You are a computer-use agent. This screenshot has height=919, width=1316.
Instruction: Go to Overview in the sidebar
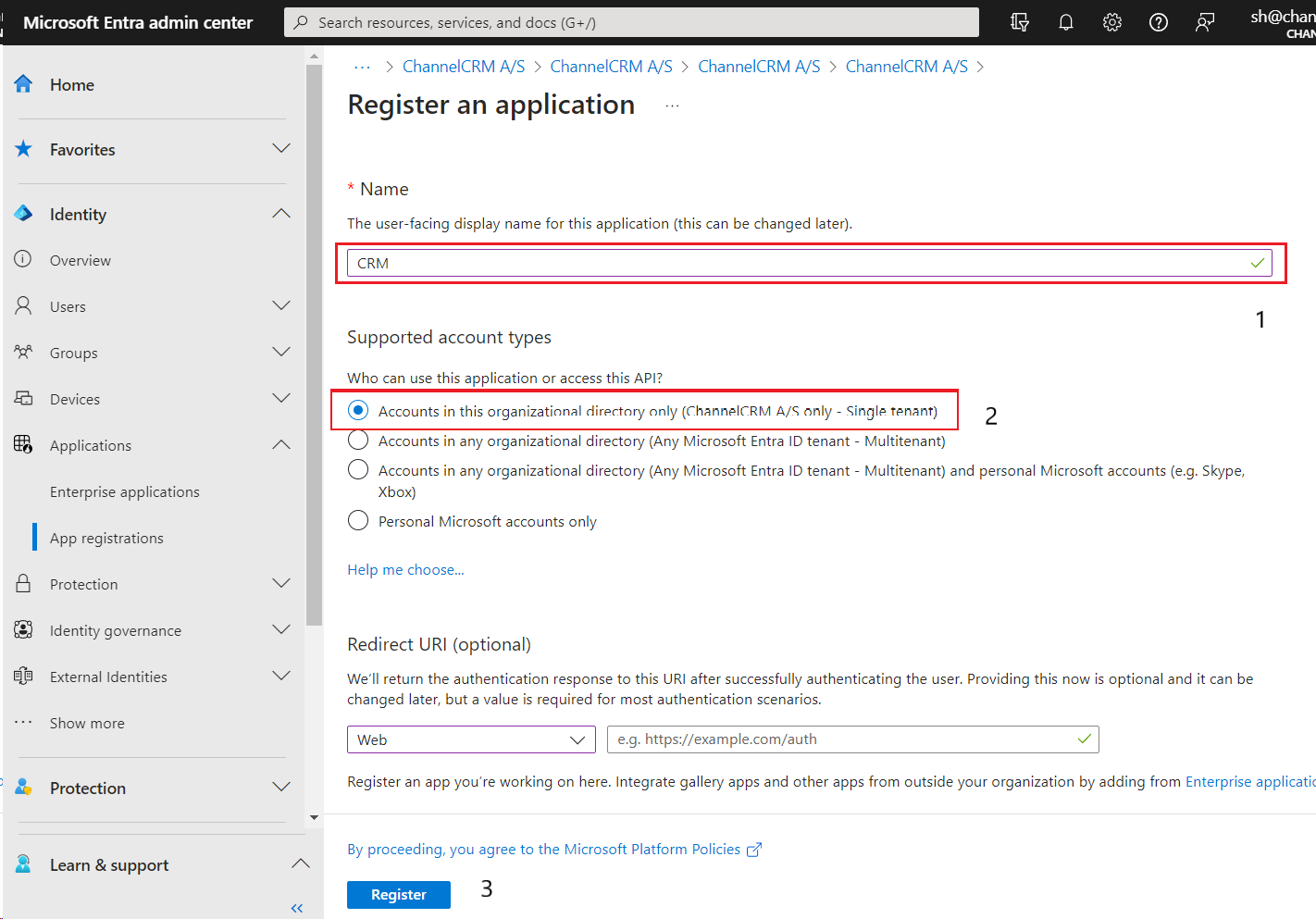tap(81, 260)
